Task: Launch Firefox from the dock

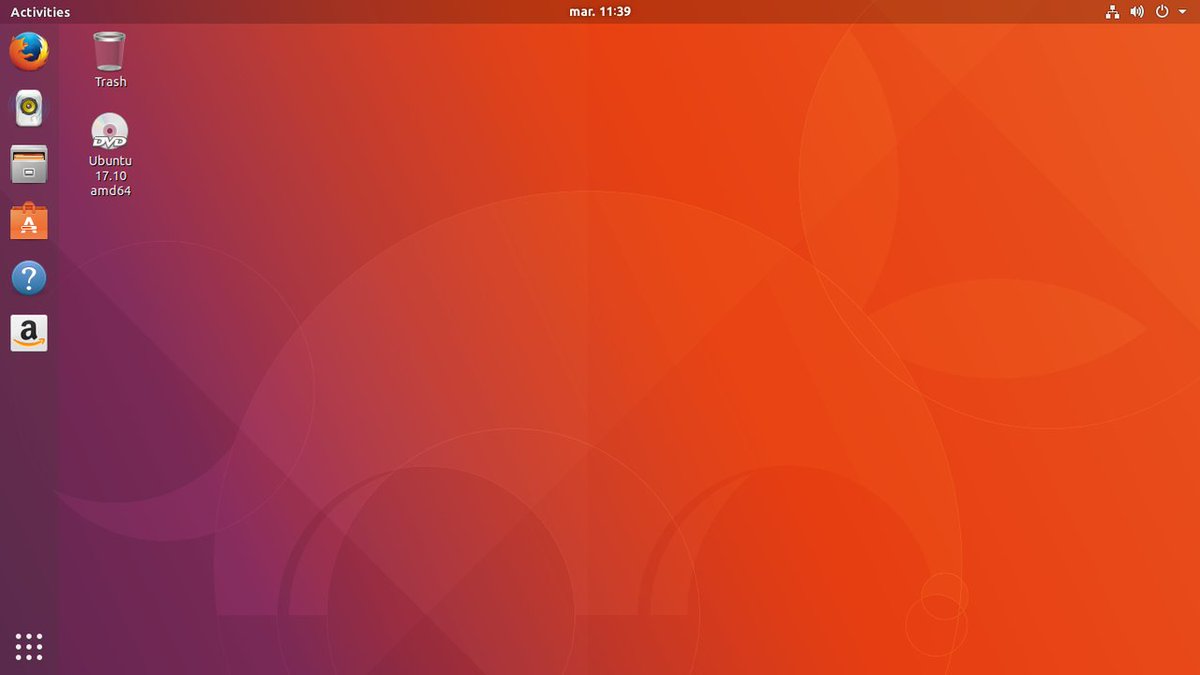Action: 29,51
